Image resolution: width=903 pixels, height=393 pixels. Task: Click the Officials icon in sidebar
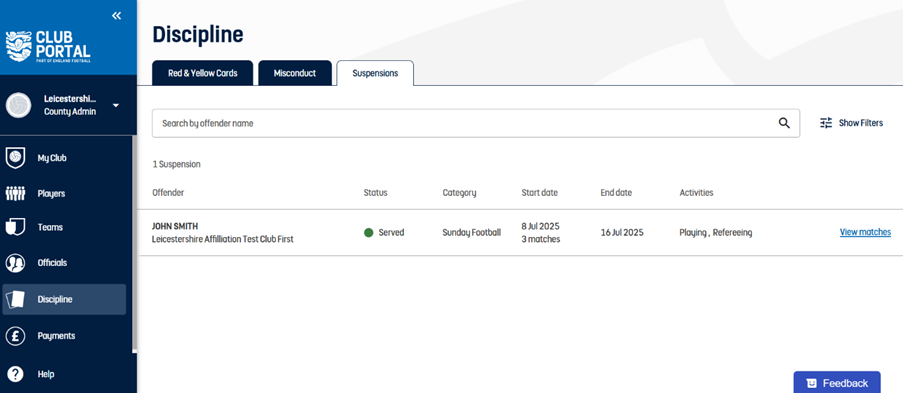click(x=15, y=263)
